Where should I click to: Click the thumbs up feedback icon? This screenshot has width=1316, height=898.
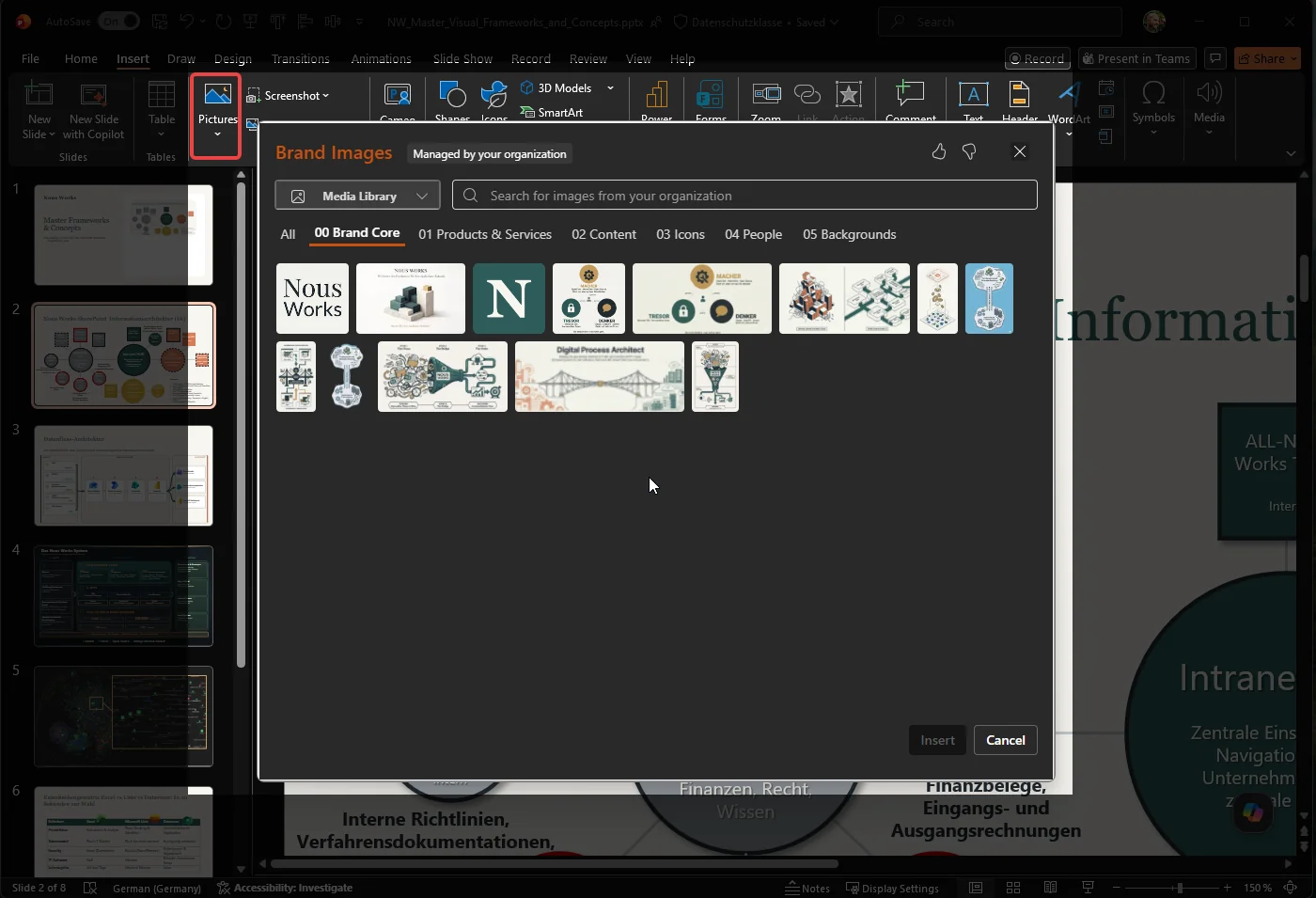[x=938, y=151]
